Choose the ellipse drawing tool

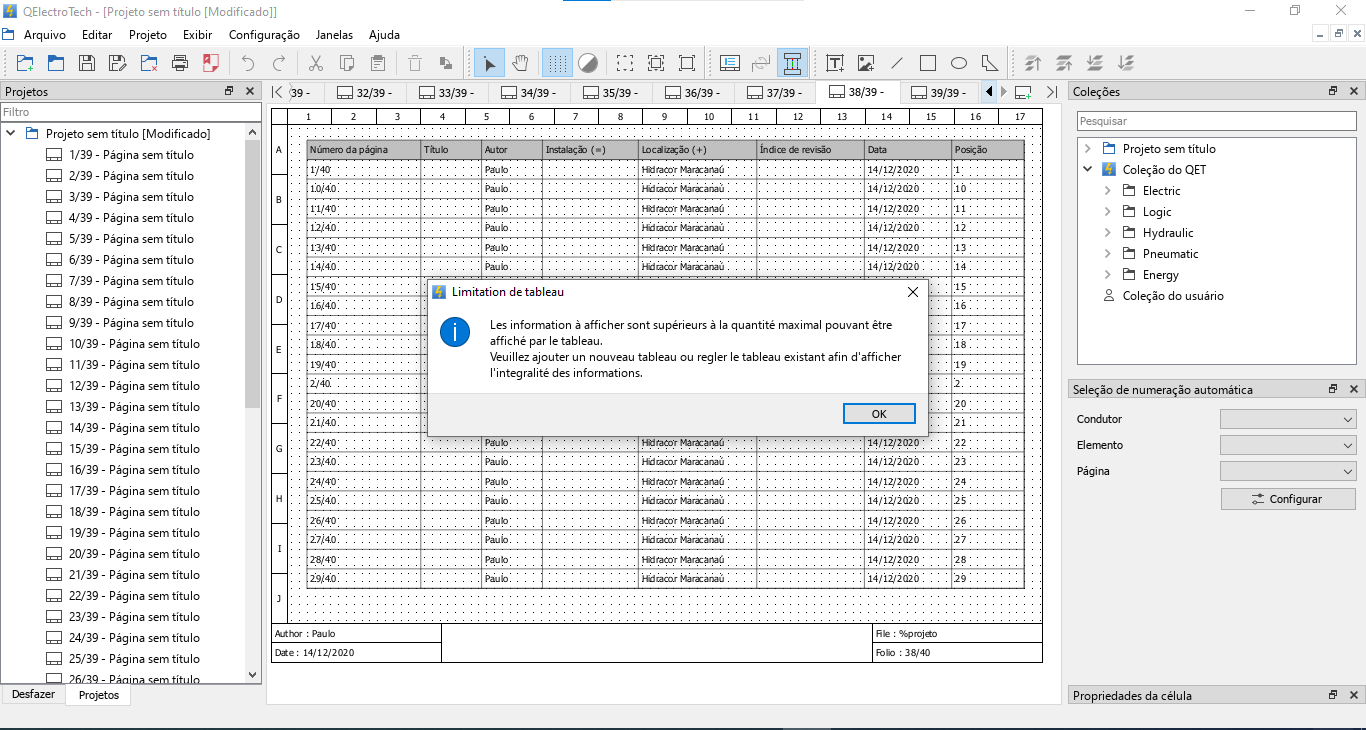click(958, 63)
